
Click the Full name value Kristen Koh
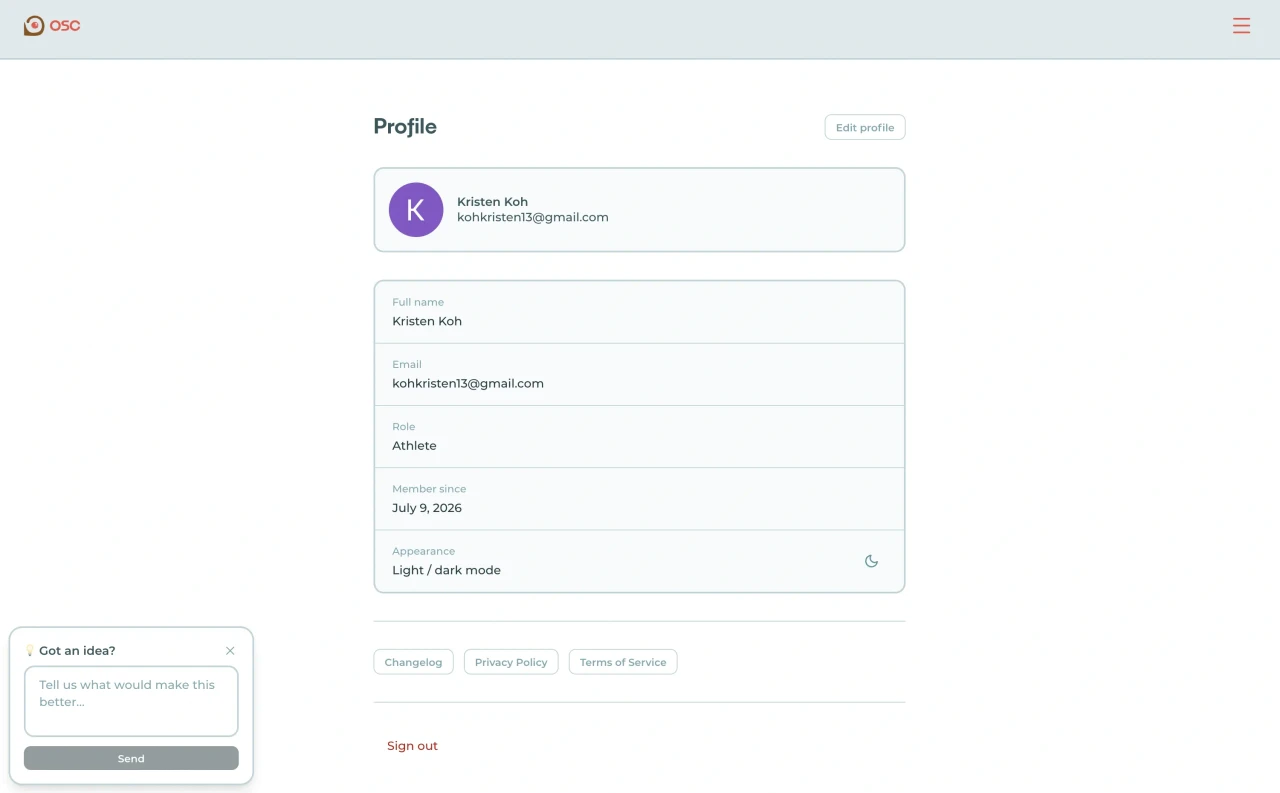coord(427,321)
